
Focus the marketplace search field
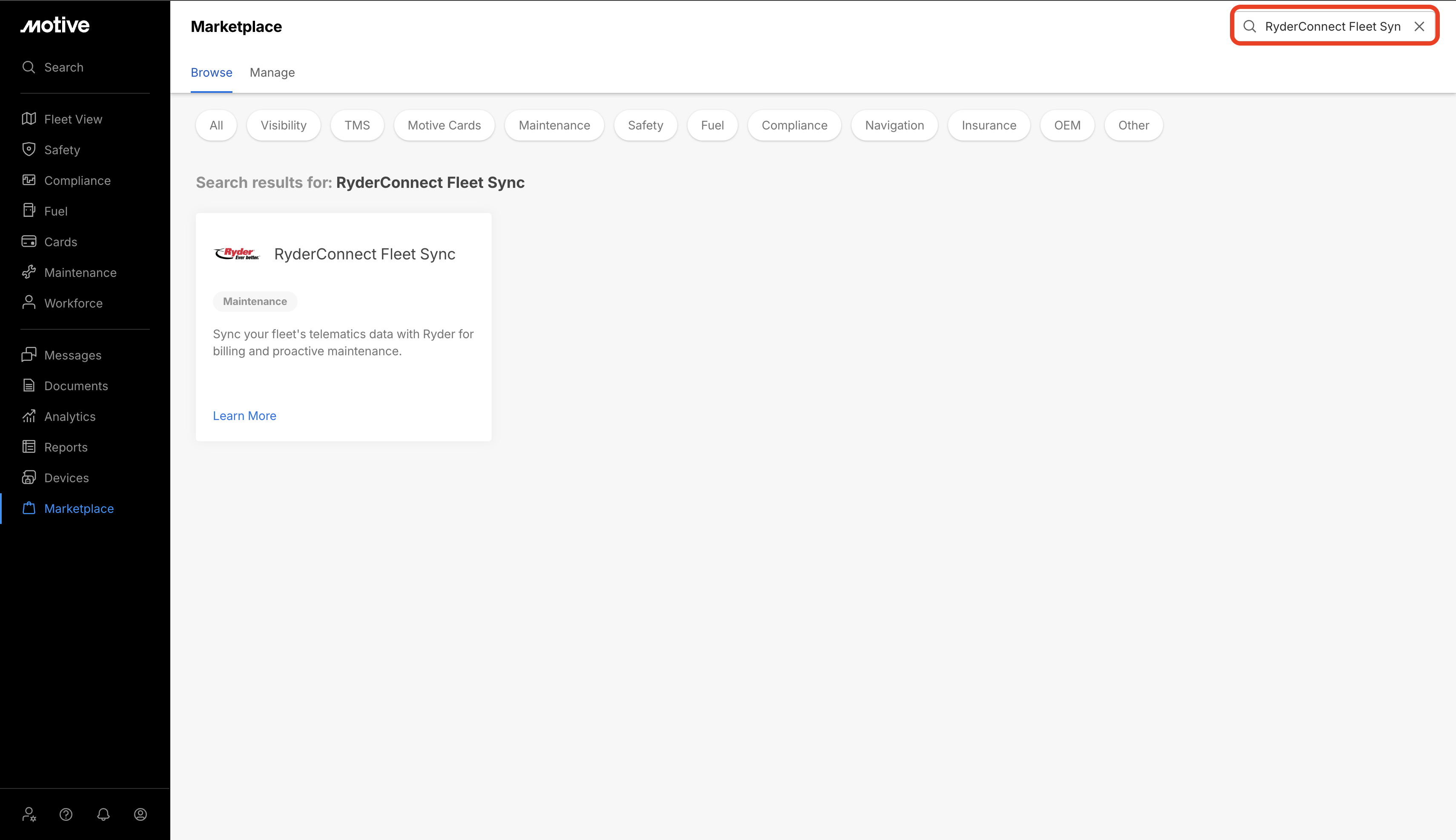pos(1334,26)
